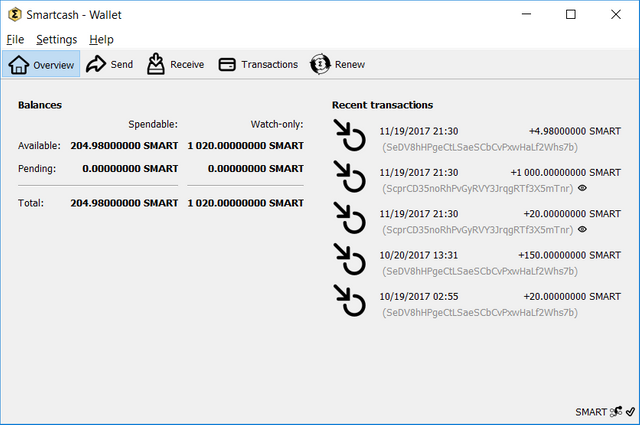640x425 pixels.
Task: Click the SMART unit label in status bar
Action: point(591,412)
